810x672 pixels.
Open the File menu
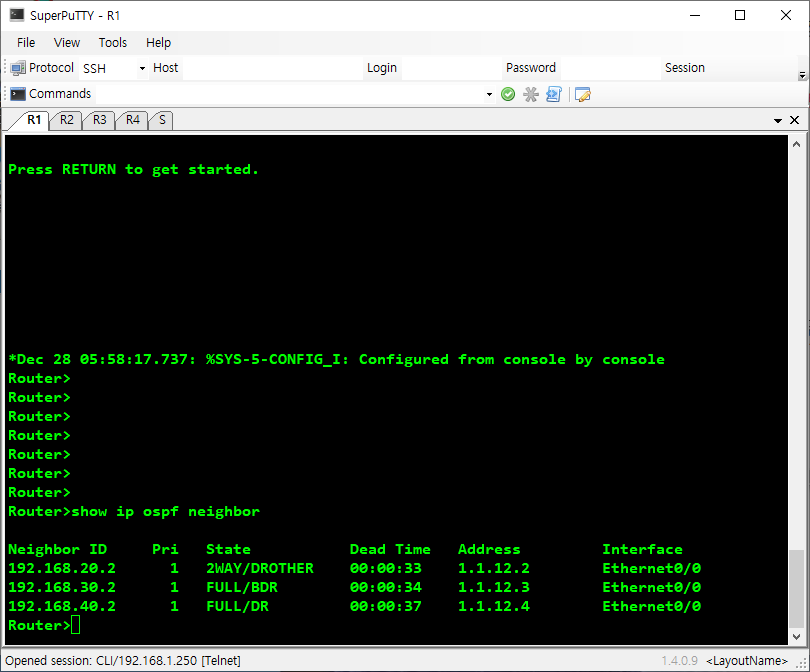click(x=26, y=42)
